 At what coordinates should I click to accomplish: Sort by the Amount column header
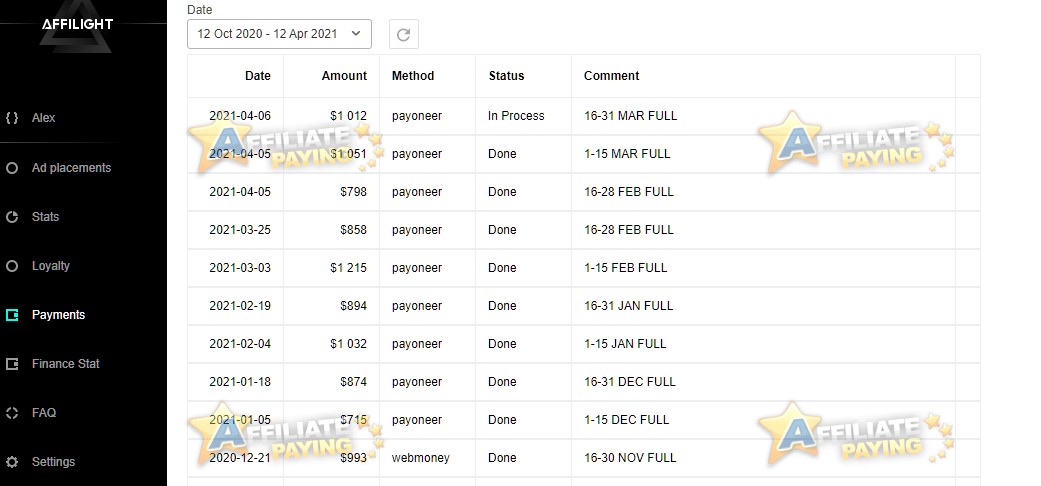(344, 76)
